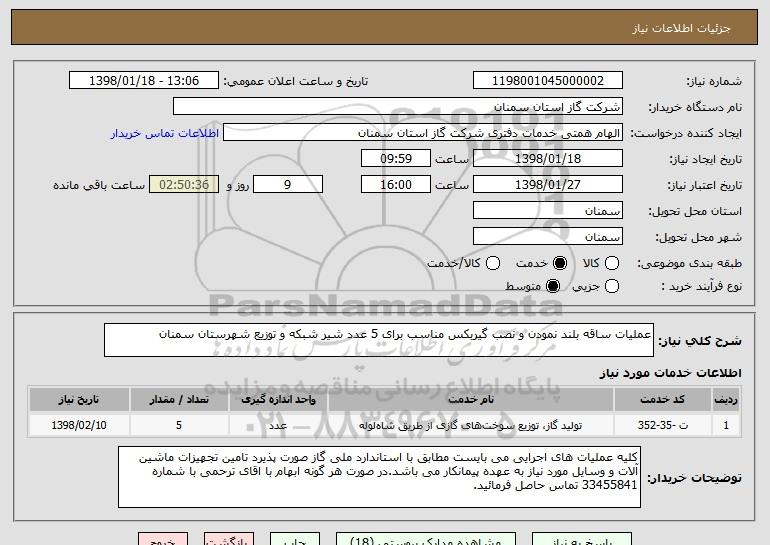The height and width of the screenshot is (545, 770).
Task: Click the announcement date field 1398/01/18 - 13:06
Action: coord(144,81)
